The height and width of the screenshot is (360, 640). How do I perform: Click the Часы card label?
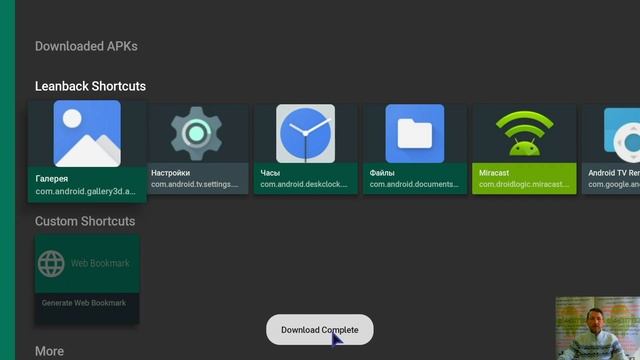coord(270,173)
